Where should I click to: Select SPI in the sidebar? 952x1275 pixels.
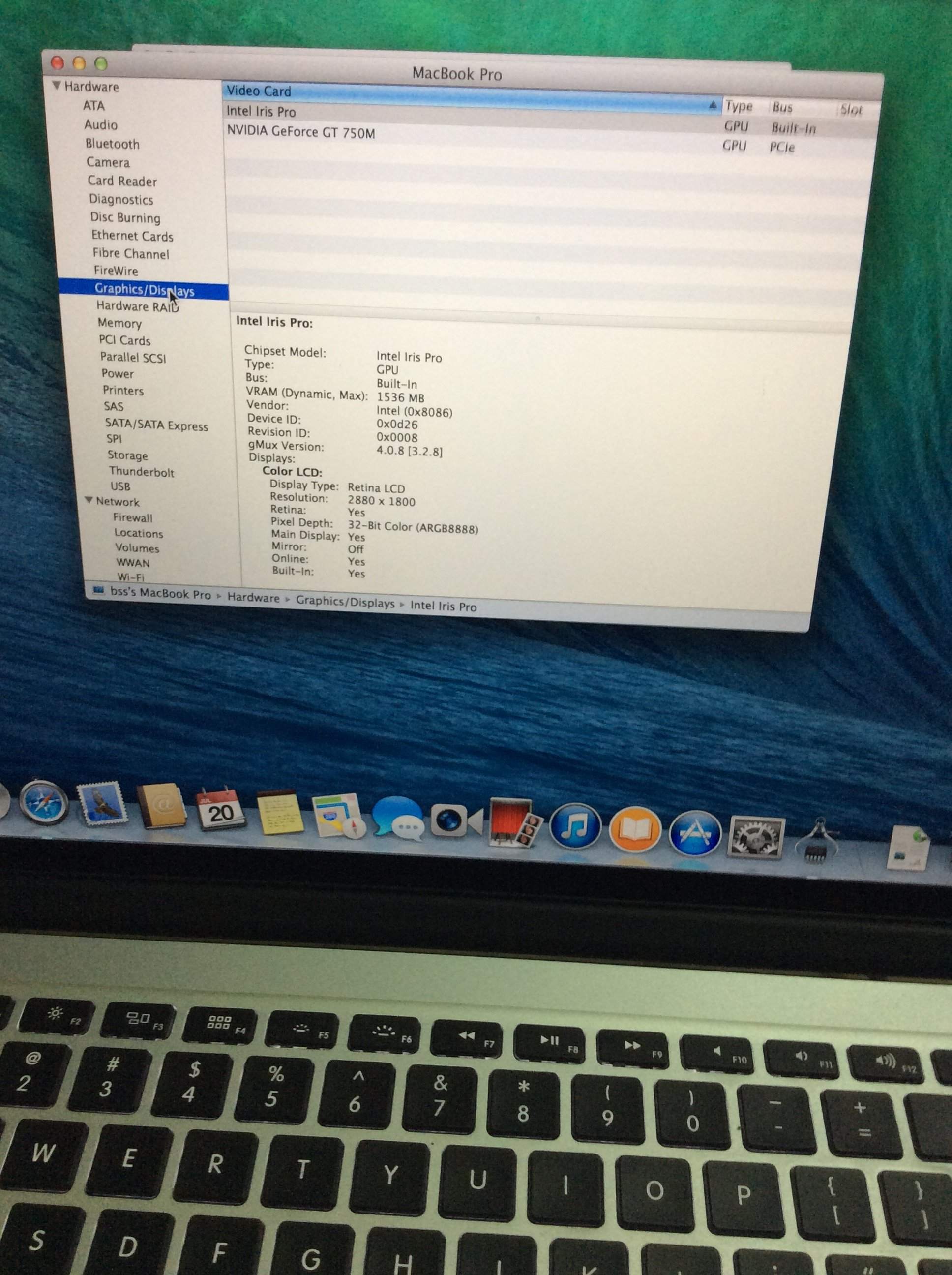click(114, 439)
